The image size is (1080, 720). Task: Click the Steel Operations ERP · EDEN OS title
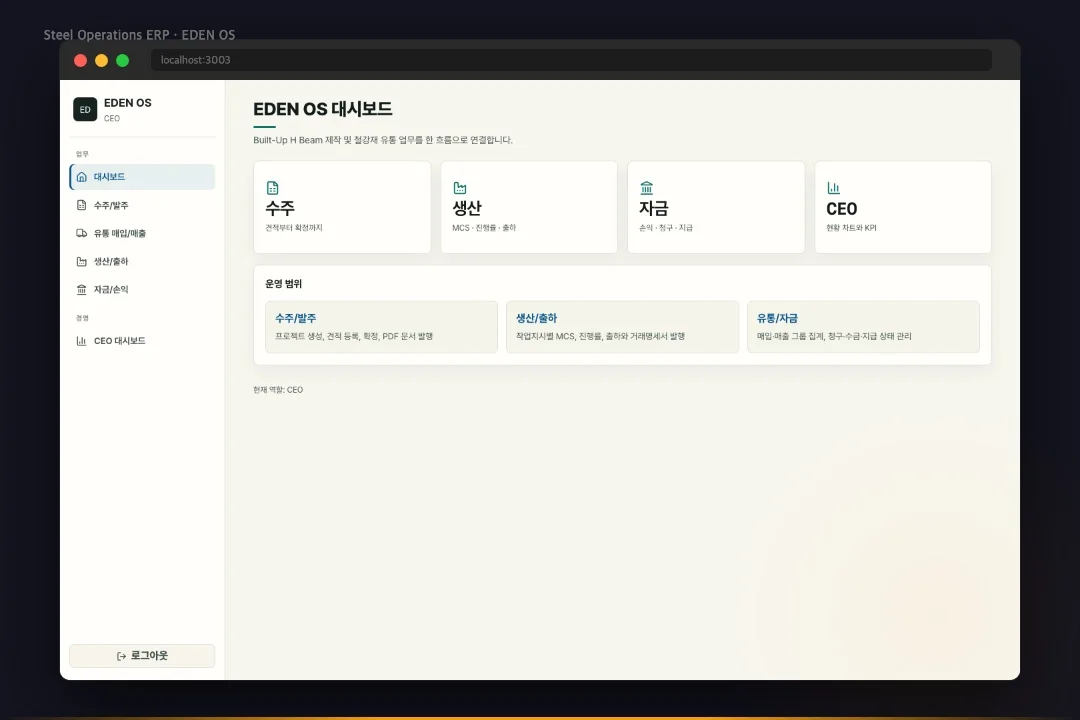point(139,34)
